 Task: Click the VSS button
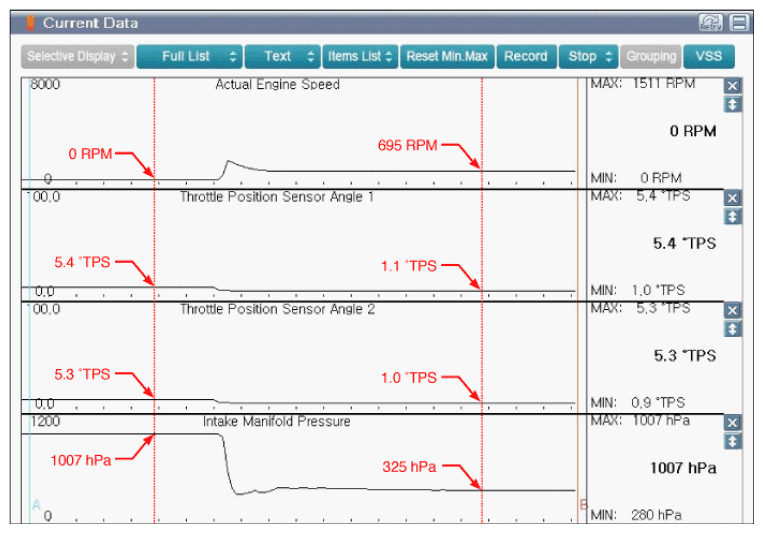[x=708, y=56]
